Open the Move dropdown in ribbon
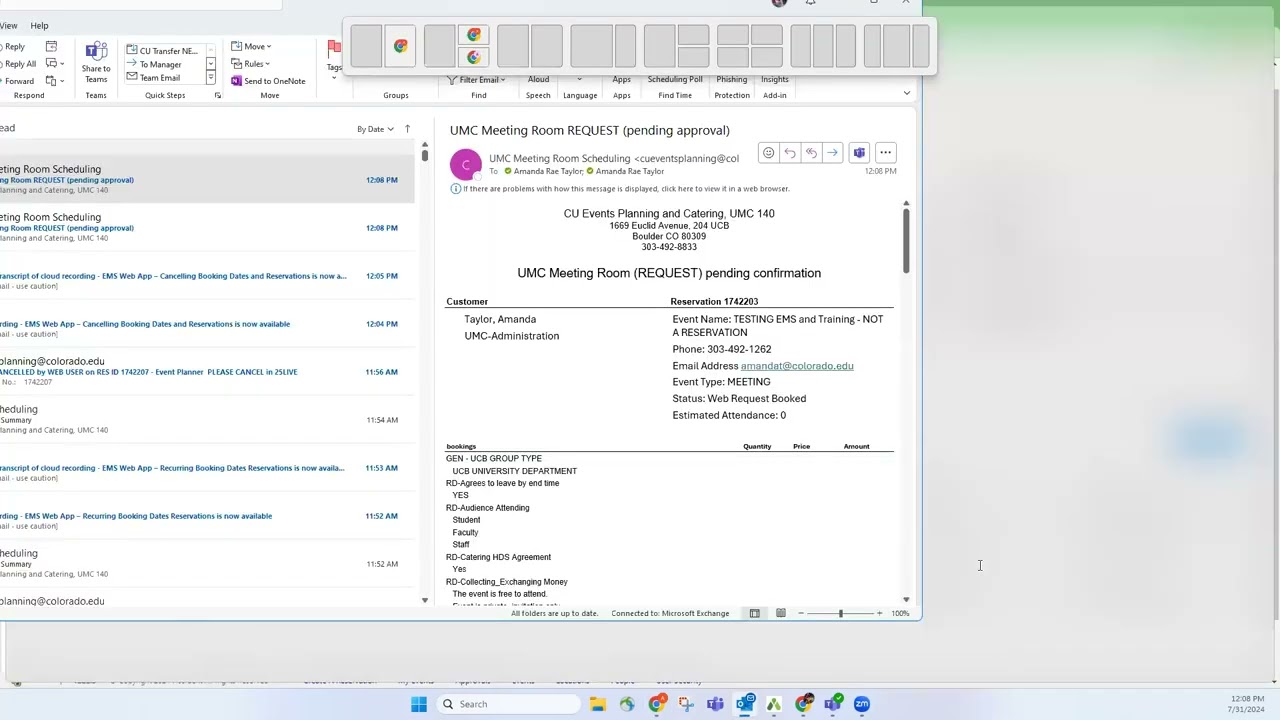 point(251,46)
